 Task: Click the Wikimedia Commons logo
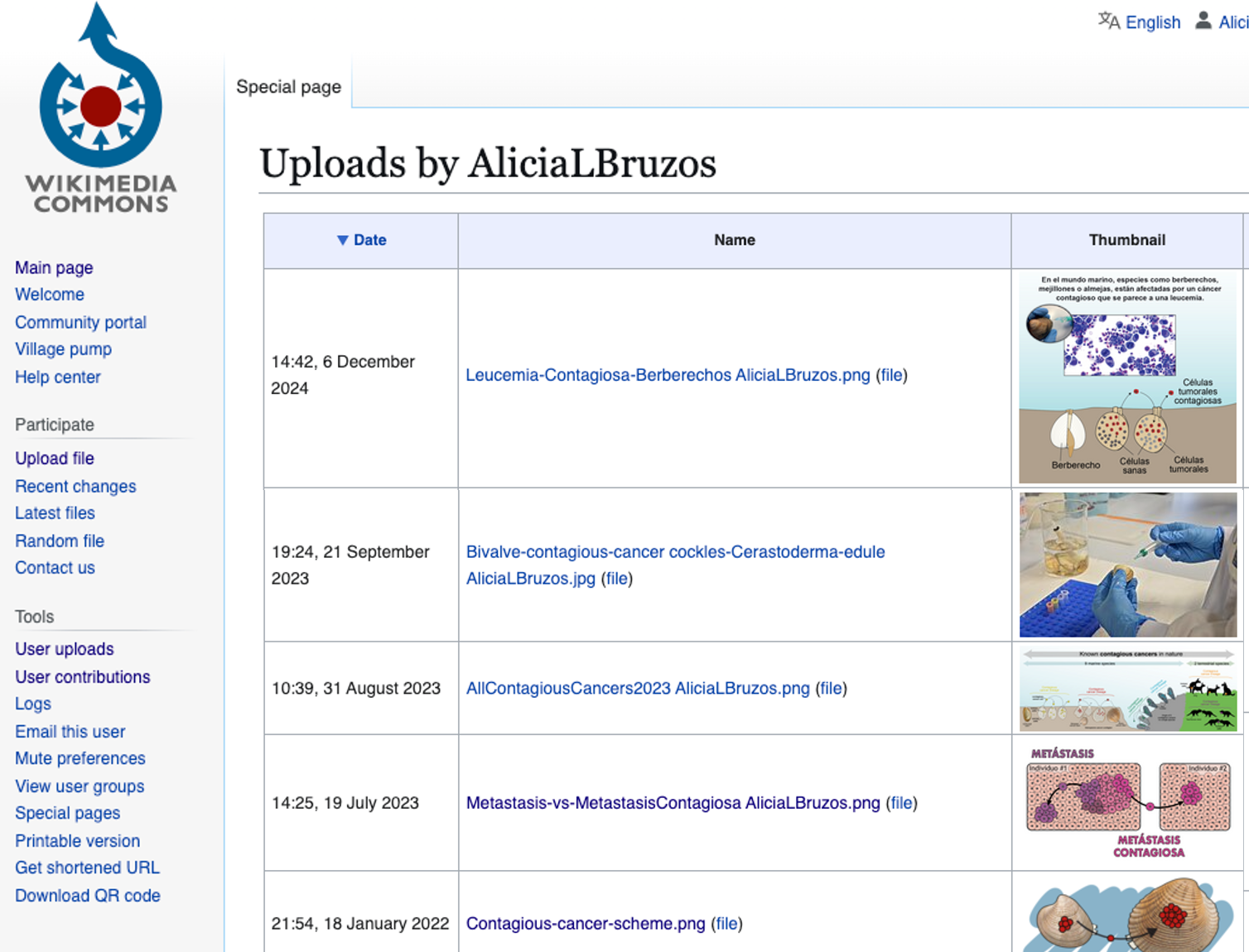[101, 108]
